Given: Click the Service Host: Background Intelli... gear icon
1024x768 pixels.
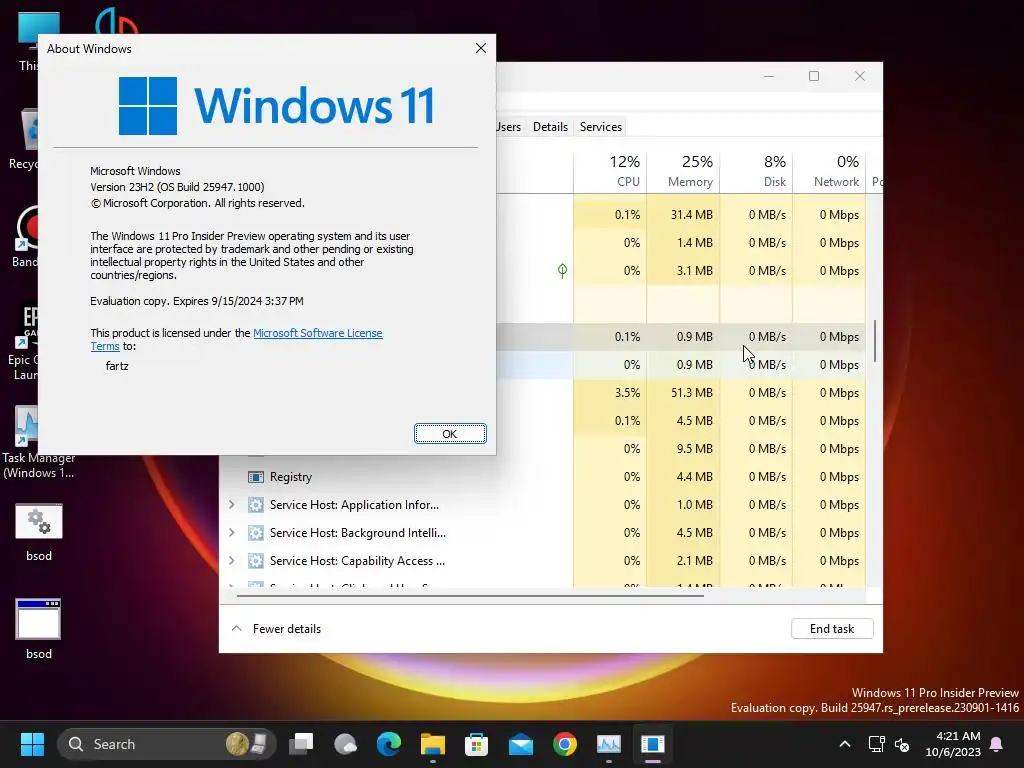Looking at the screenshot, I should pos(256,533).
